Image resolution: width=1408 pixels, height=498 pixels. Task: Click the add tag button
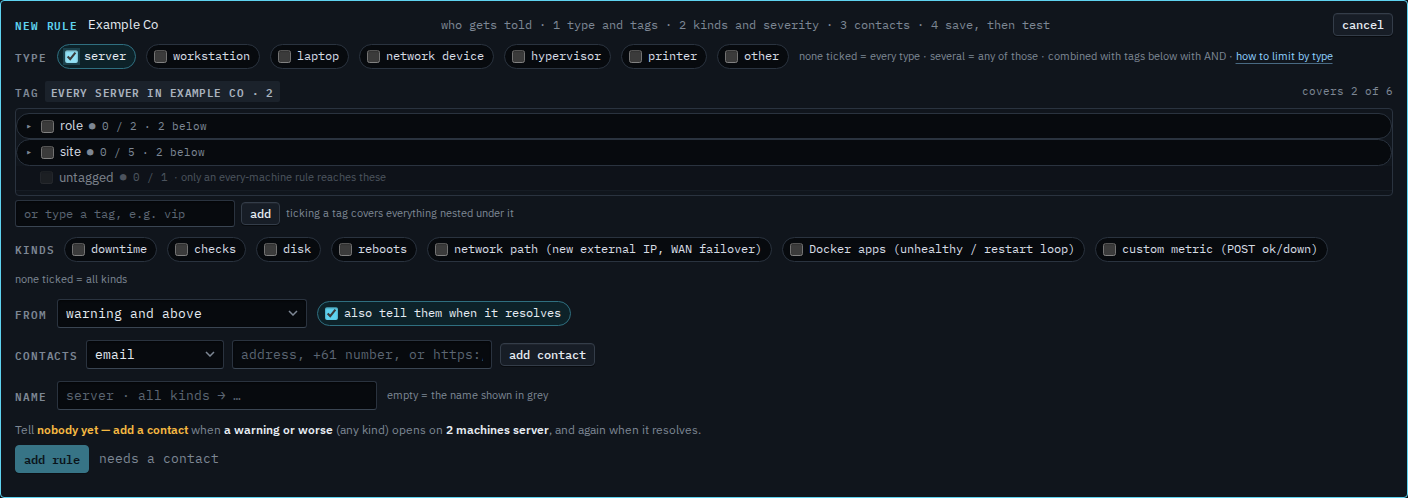tap(260, 214)
